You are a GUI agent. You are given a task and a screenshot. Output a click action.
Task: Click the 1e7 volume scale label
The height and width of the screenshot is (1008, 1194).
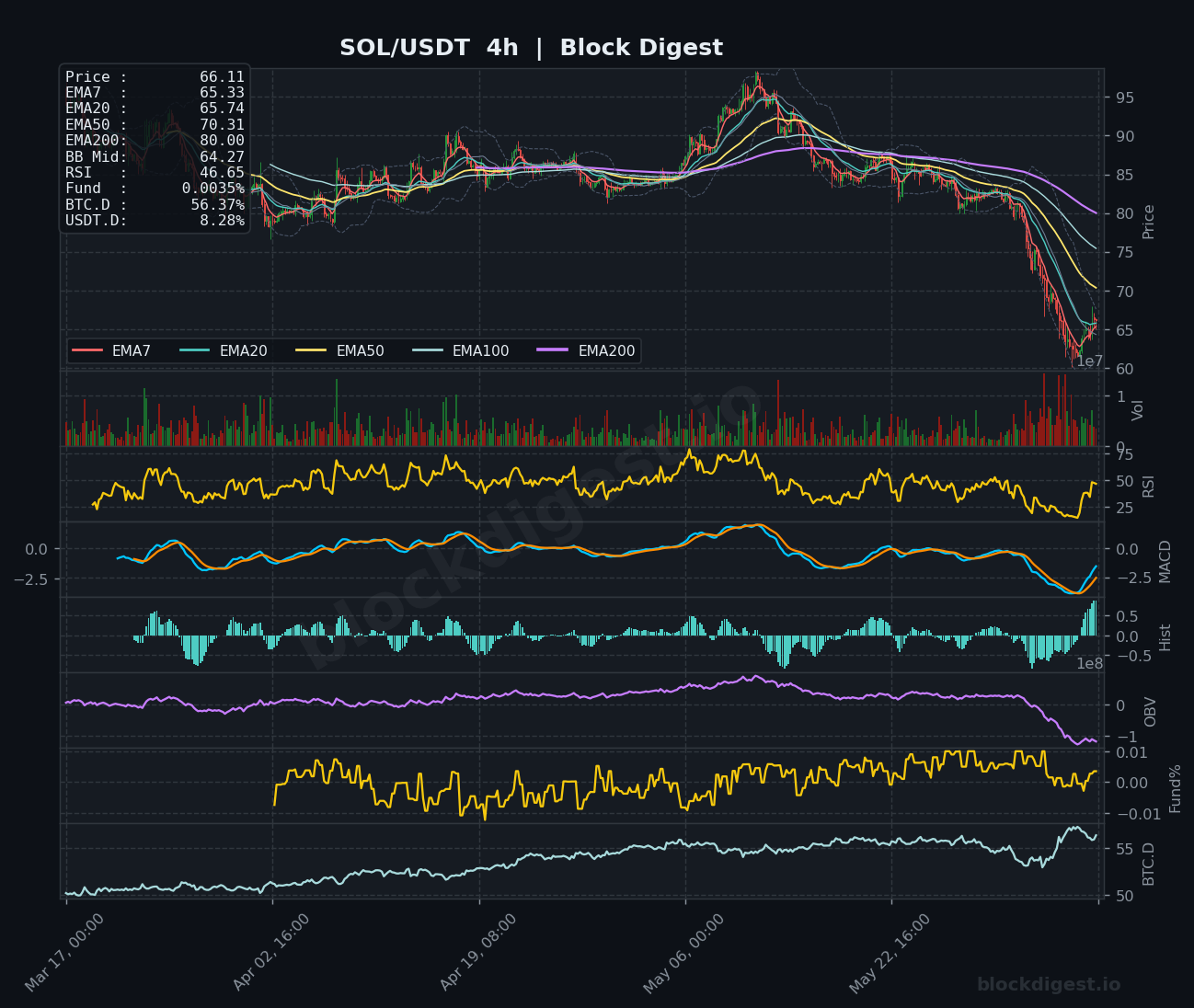(1090, 361)
